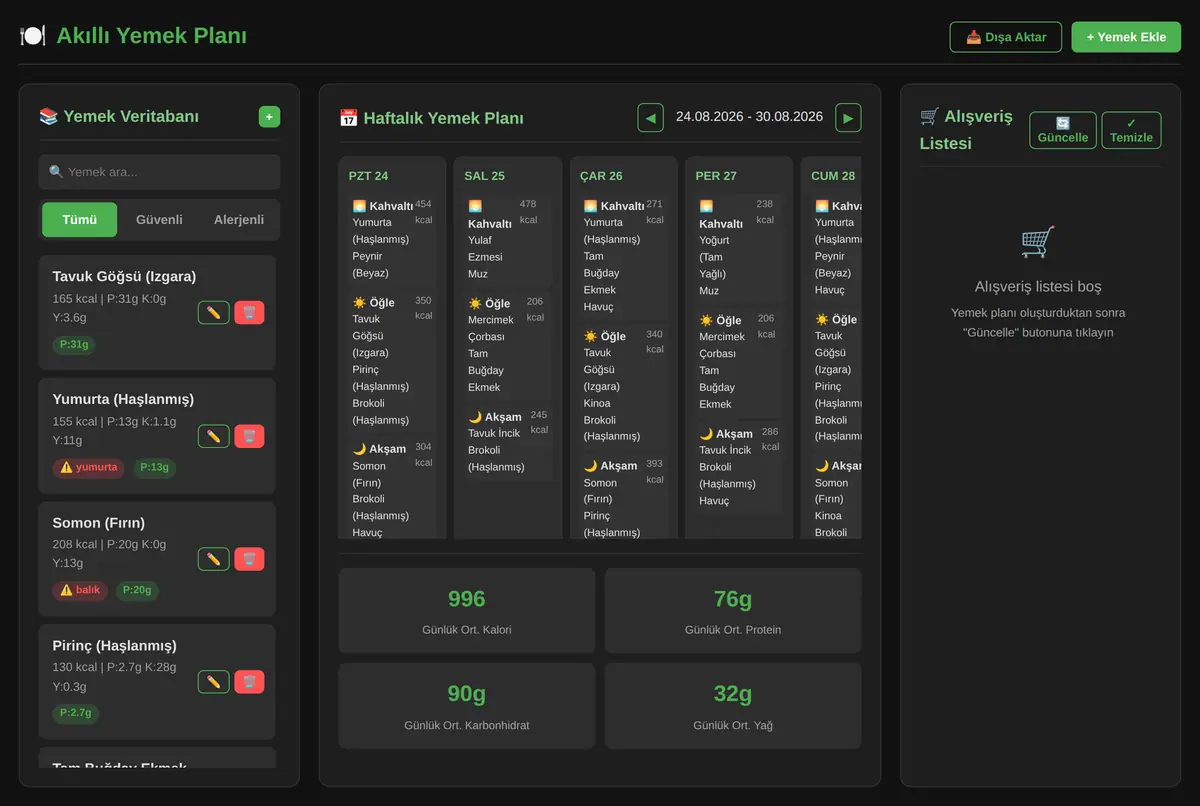Show all foods with Tümü tab
Image resolution: width=1200 pixels, height=806 pixels.
point(79,219)
